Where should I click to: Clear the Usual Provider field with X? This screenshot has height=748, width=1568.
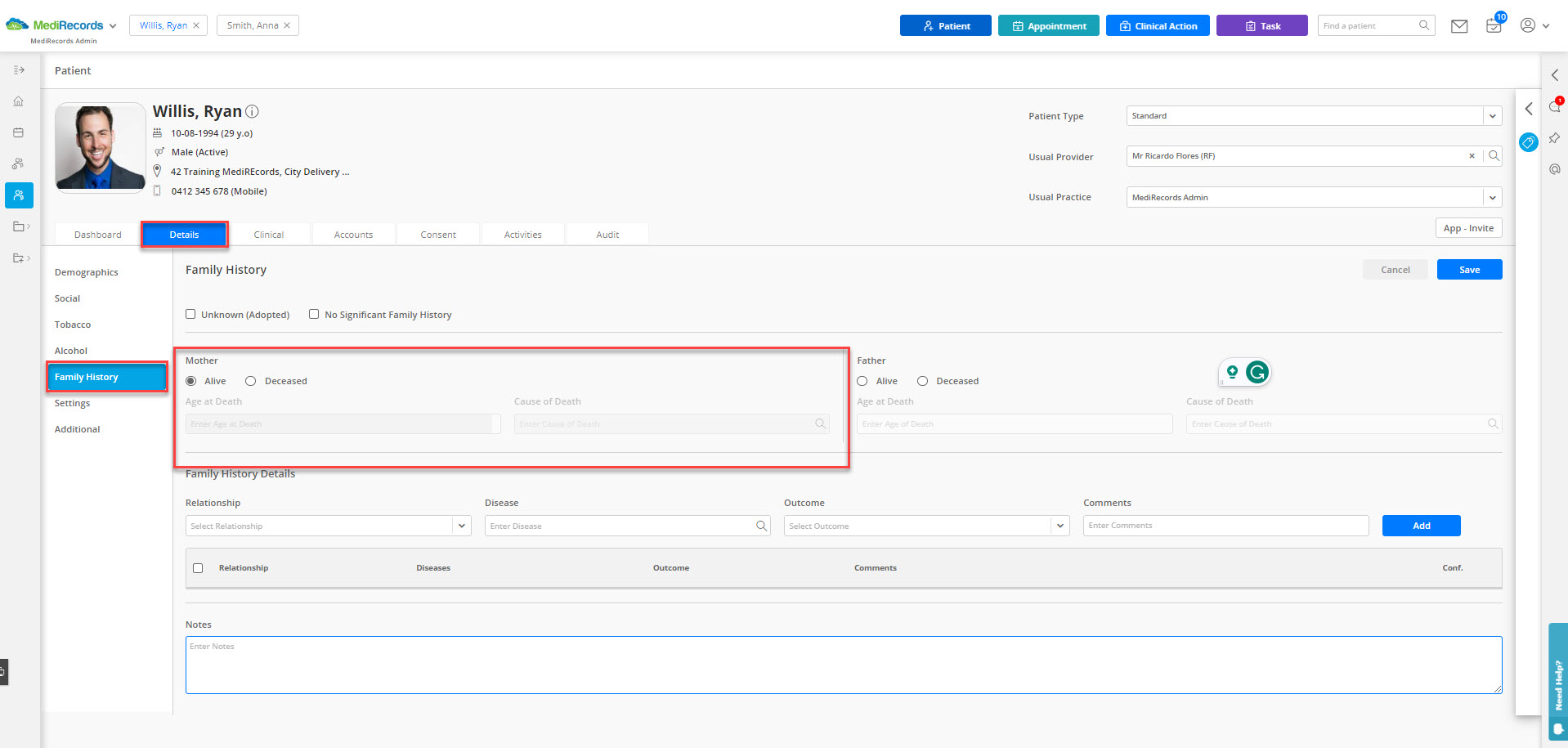pyautogui.click(x=1472, y=156)
